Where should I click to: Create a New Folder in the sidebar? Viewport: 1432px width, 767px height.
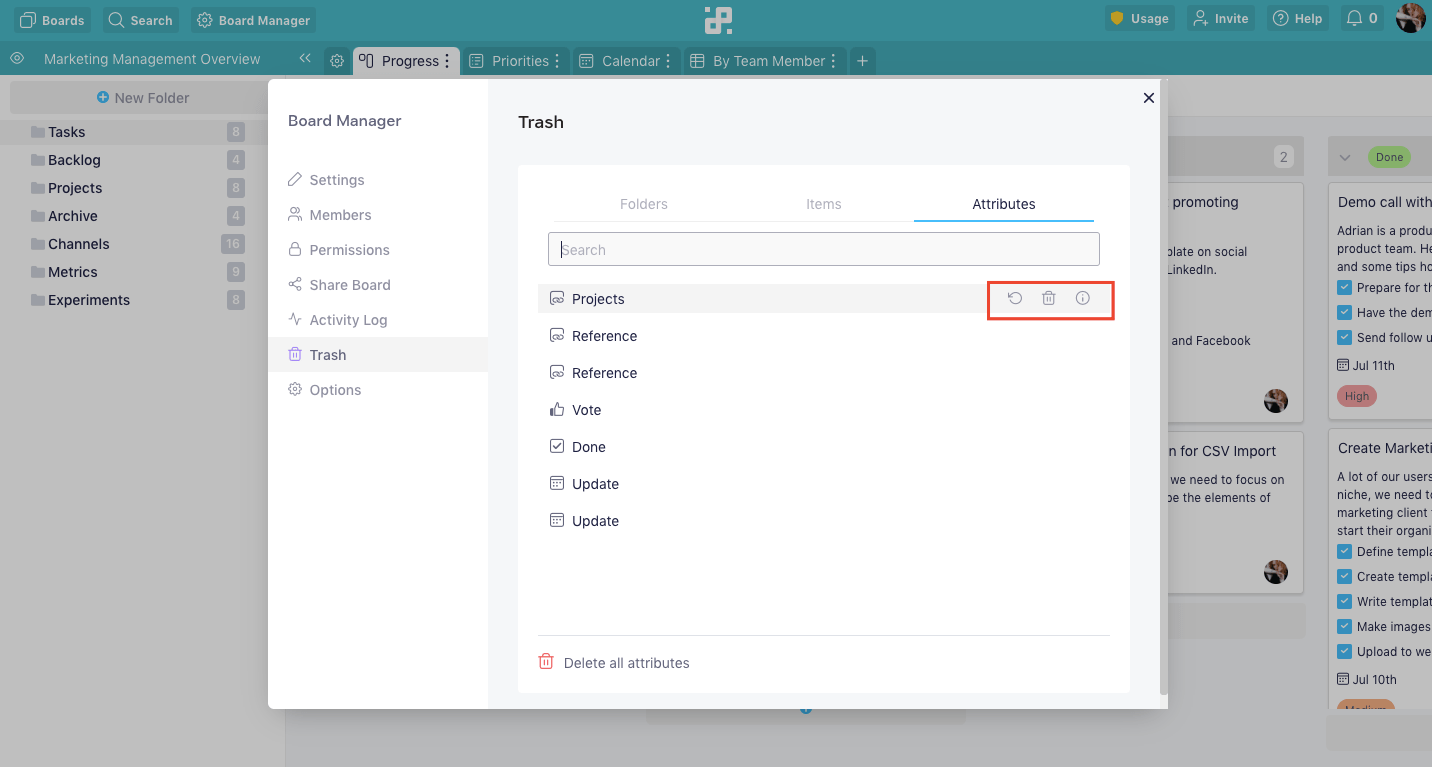coord(143,98)
